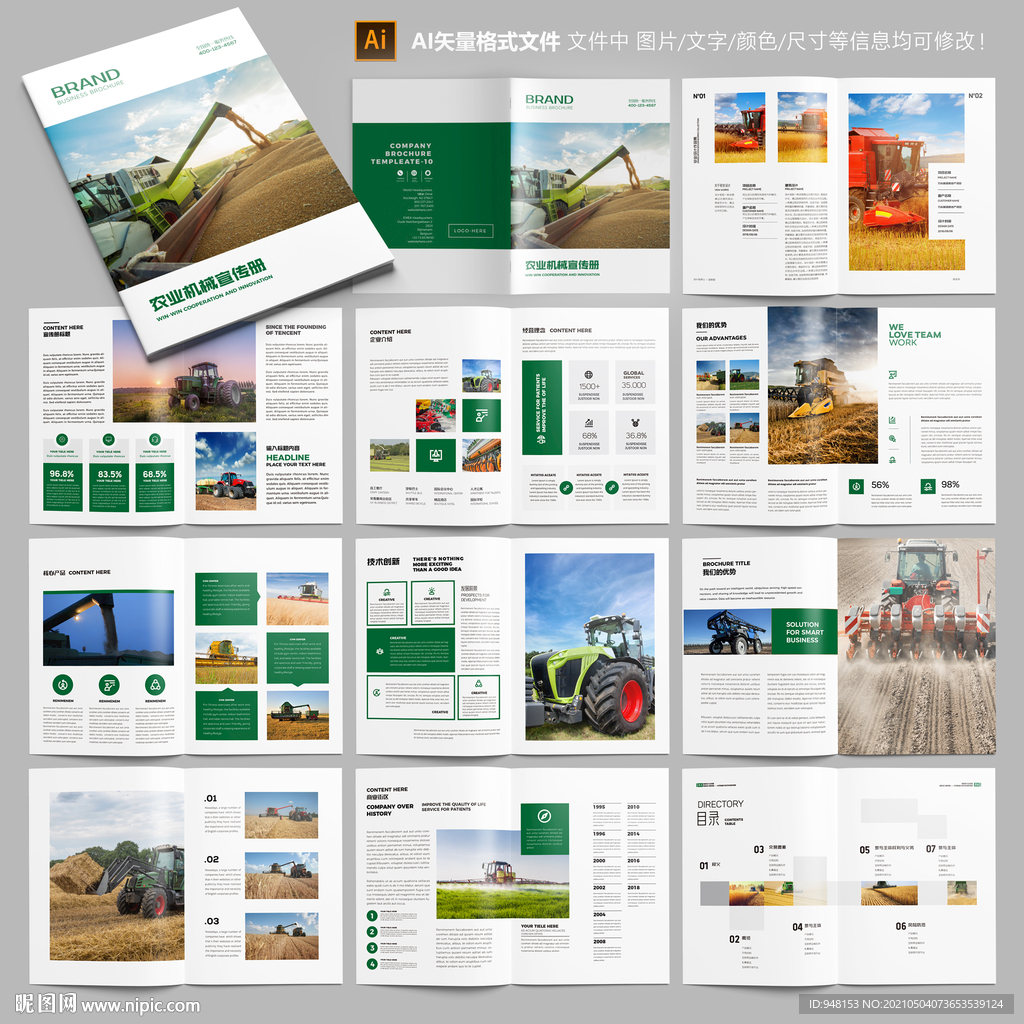The width and height of the screenshot is (1024, 1024).
Task: Click timeline year '2008'
Action: click(x=599, y=942)
